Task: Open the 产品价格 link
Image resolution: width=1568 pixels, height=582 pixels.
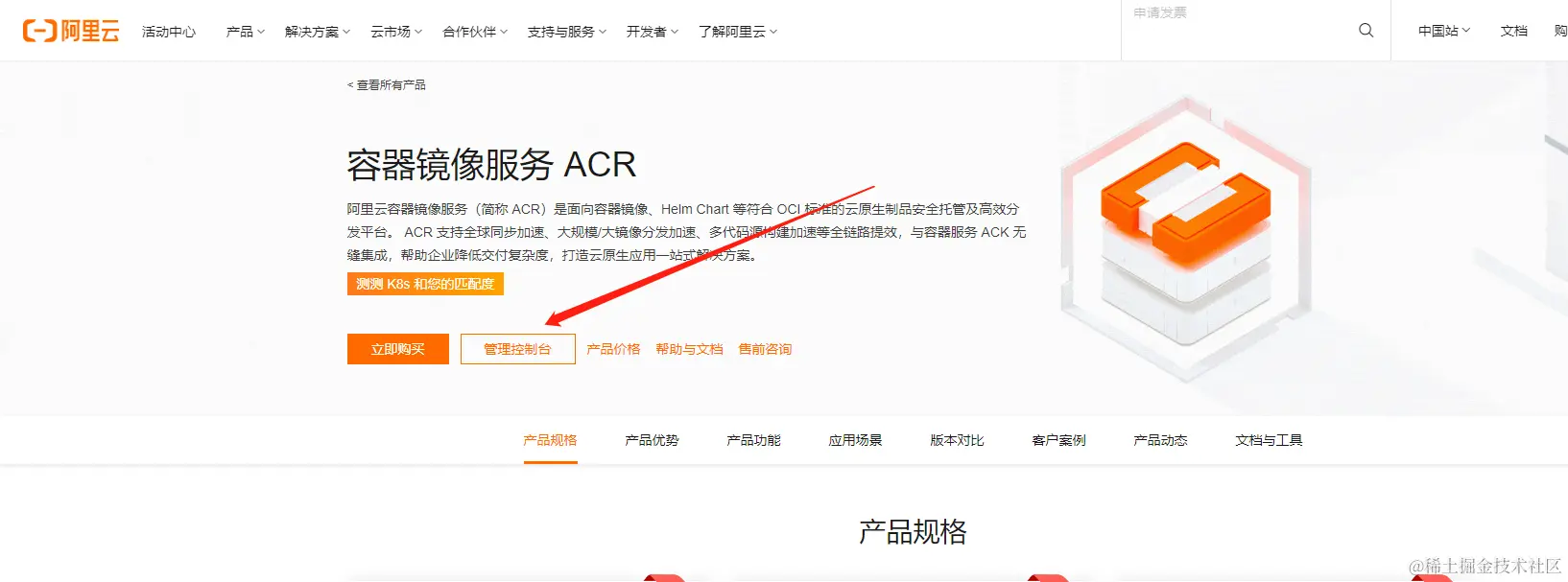Action: click(x=613, y=349)
